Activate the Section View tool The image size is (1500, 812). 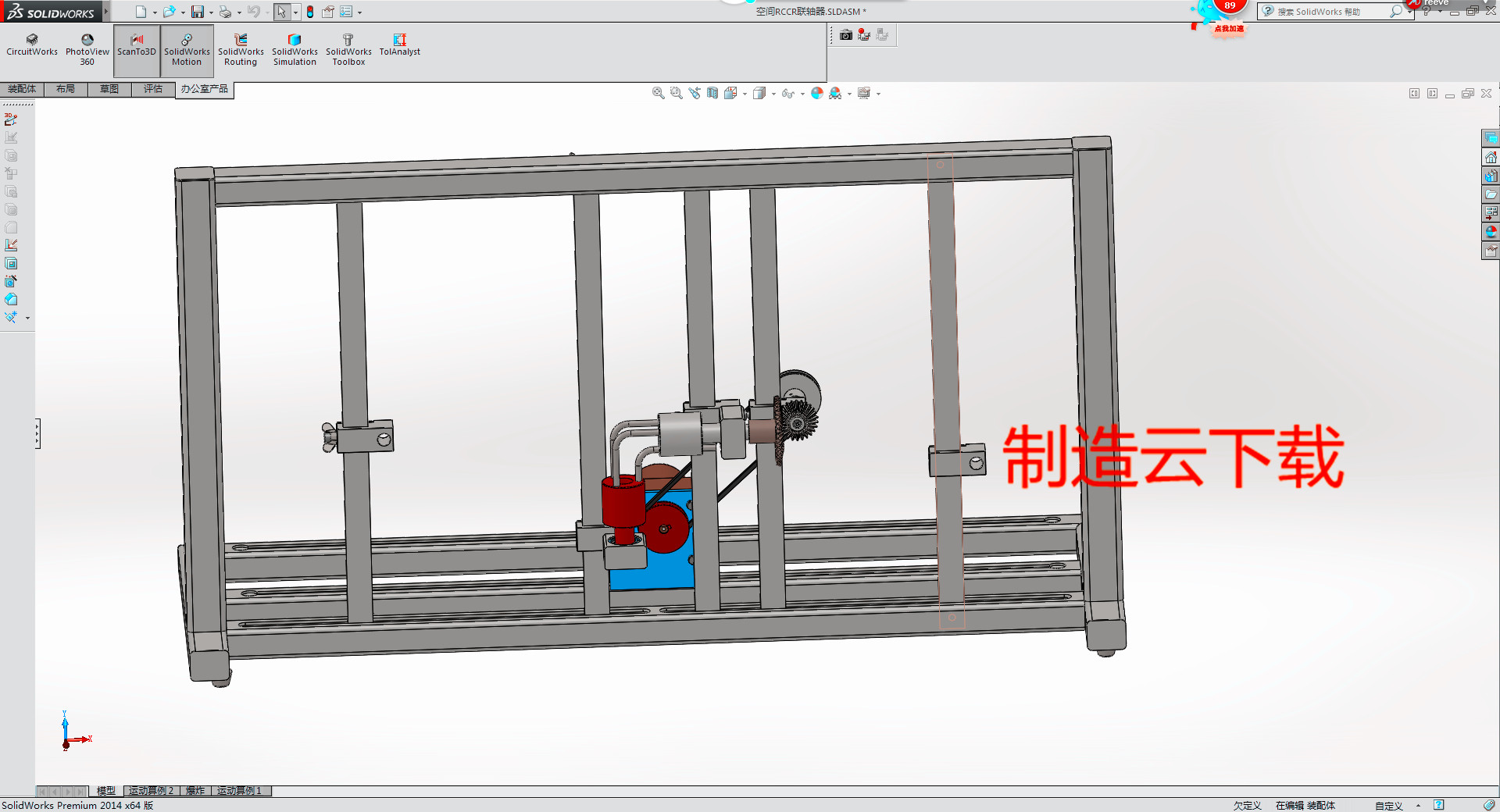(x=712, y=92)
